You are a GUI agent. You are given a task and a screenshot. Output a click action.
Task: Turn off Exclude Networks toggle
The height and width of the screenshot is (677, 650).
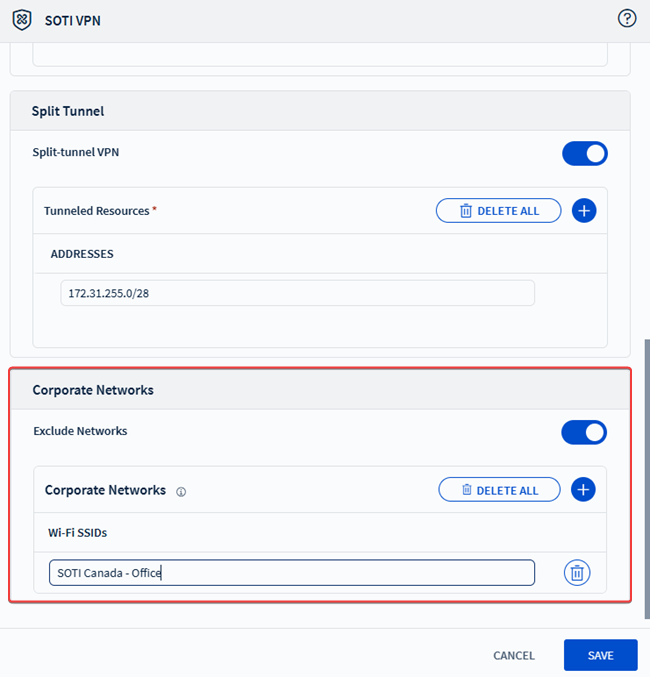pyautogui.click(x=584, y=432)
